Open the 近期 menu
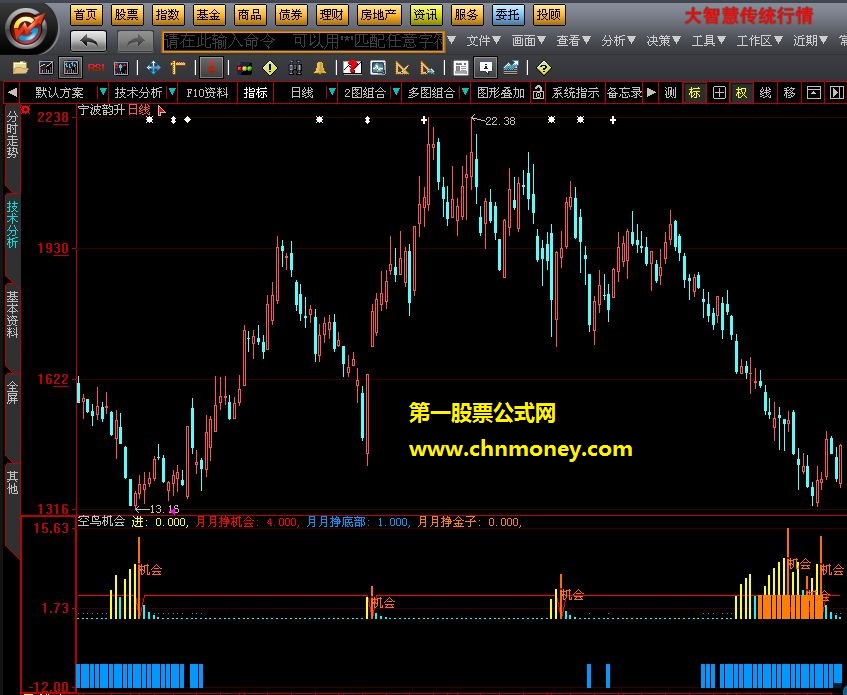Screen dimensions: 847x695 pyautogui.click(x=811, y=41)
